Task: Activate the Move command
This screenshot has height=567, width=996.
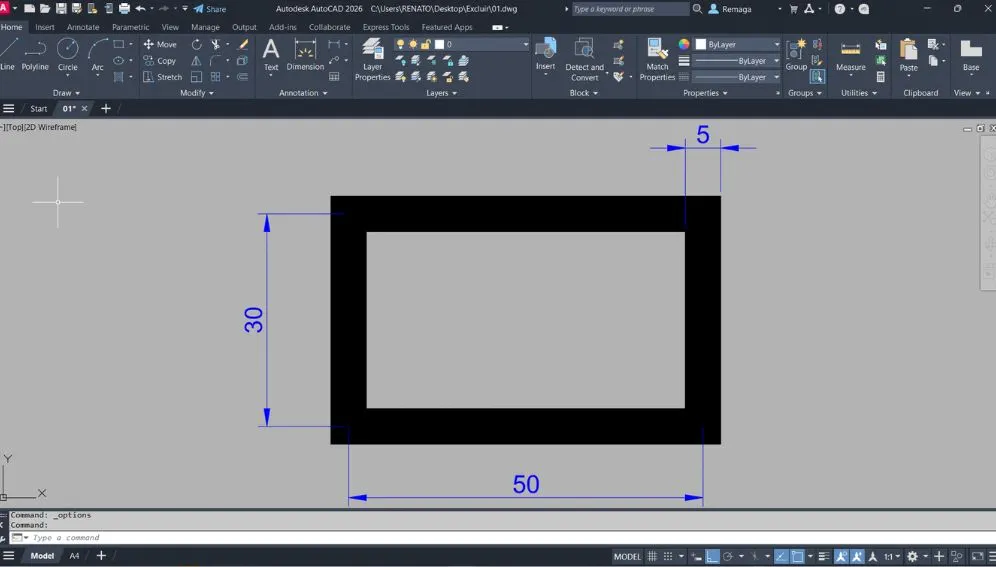Action: [x=160, y=44]
